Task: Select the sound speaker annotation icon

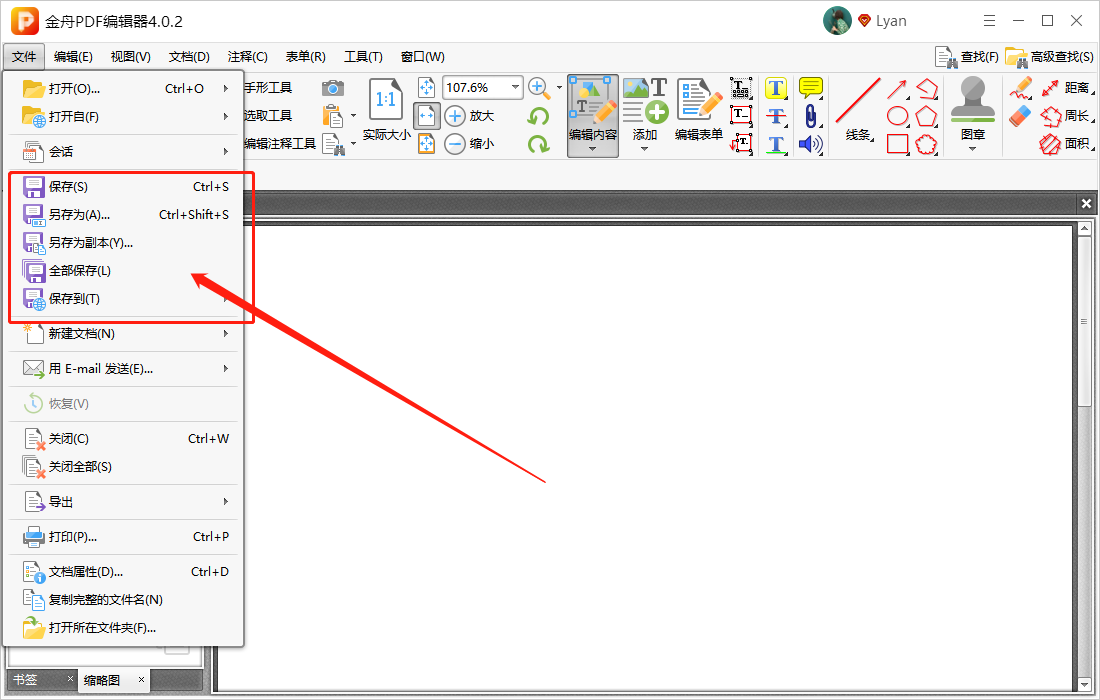Action: [810, 144]
